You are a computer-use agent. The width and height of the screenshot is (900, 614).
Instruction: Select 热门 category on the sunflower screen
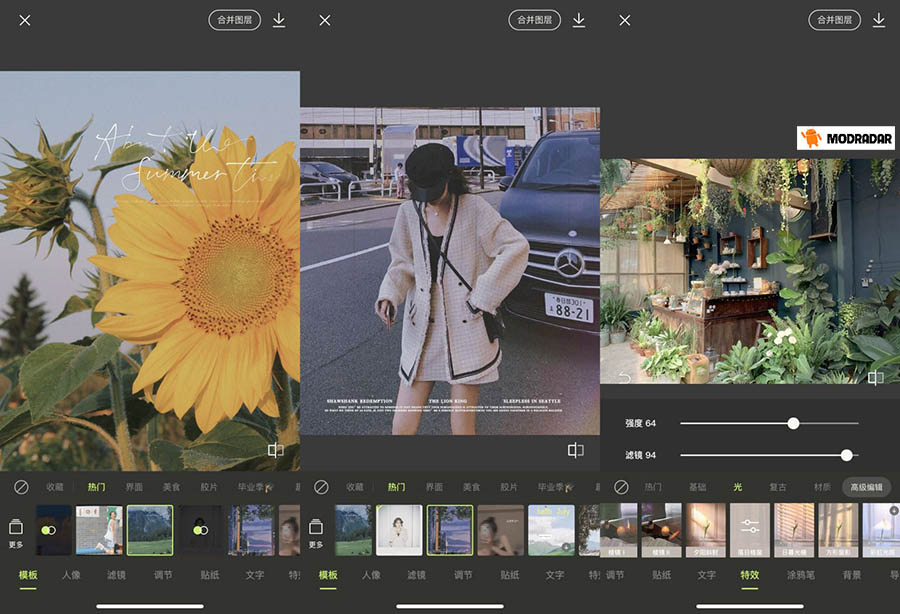[x=96, y=487]
